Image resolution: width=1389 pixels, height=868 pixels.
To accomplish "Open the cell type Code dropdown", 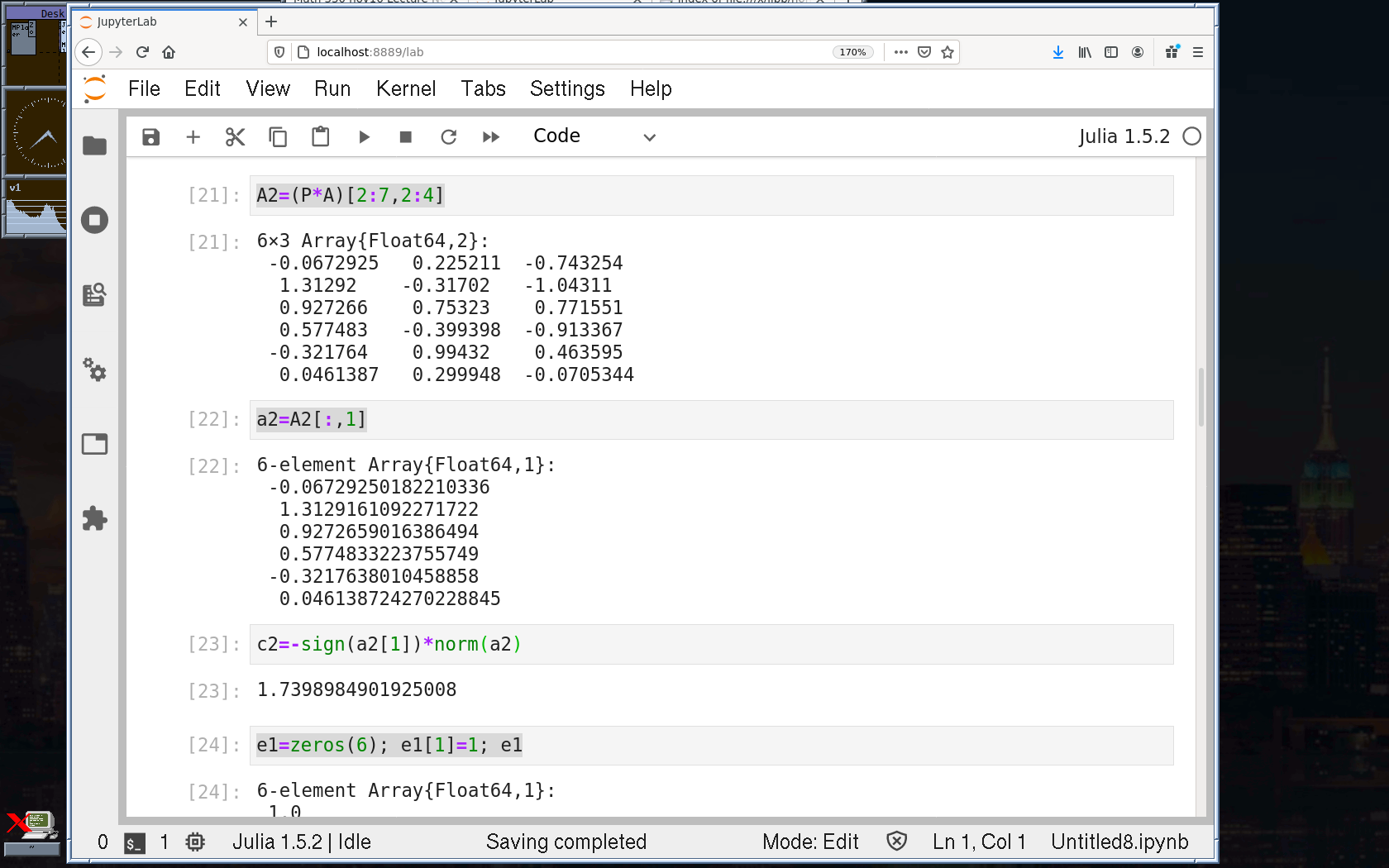I will click(x=594, y=137).
